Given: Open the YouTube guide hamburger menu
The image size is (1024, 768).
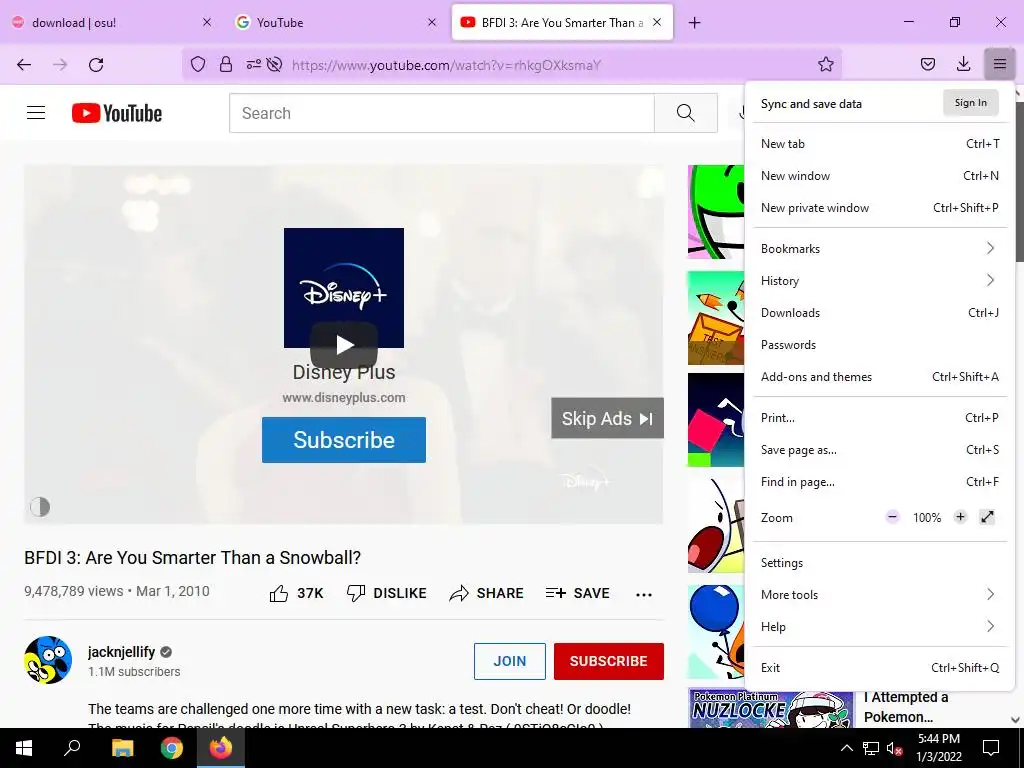Looking at the screenshot, I should coord(36,113).
